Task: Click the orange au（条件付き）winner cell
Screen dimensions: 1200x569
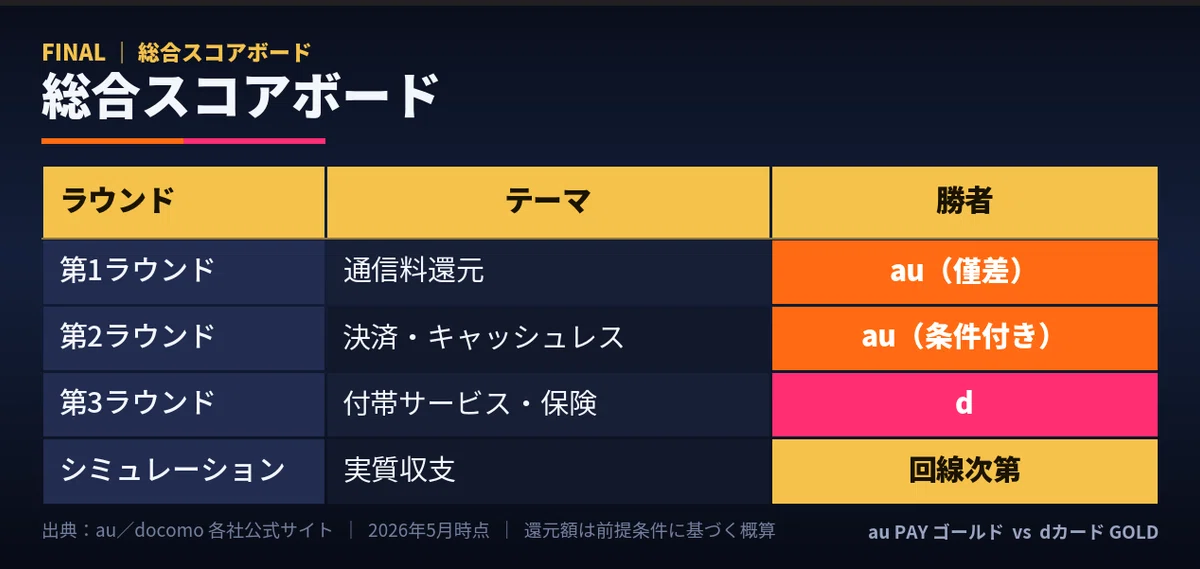Action: (965, 338)
